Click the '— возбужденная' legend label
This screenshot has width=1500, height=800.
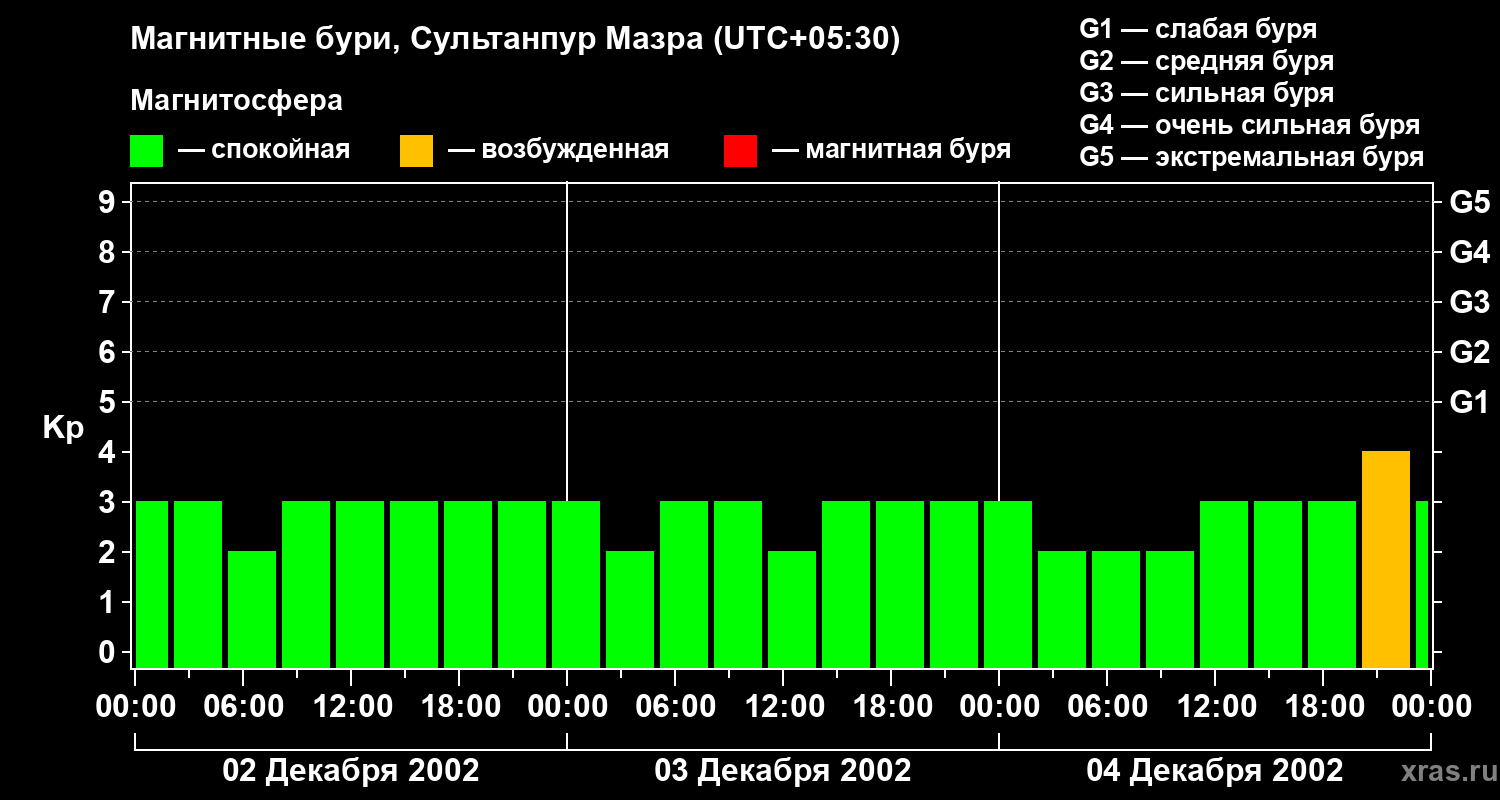[x=559, y=151]
